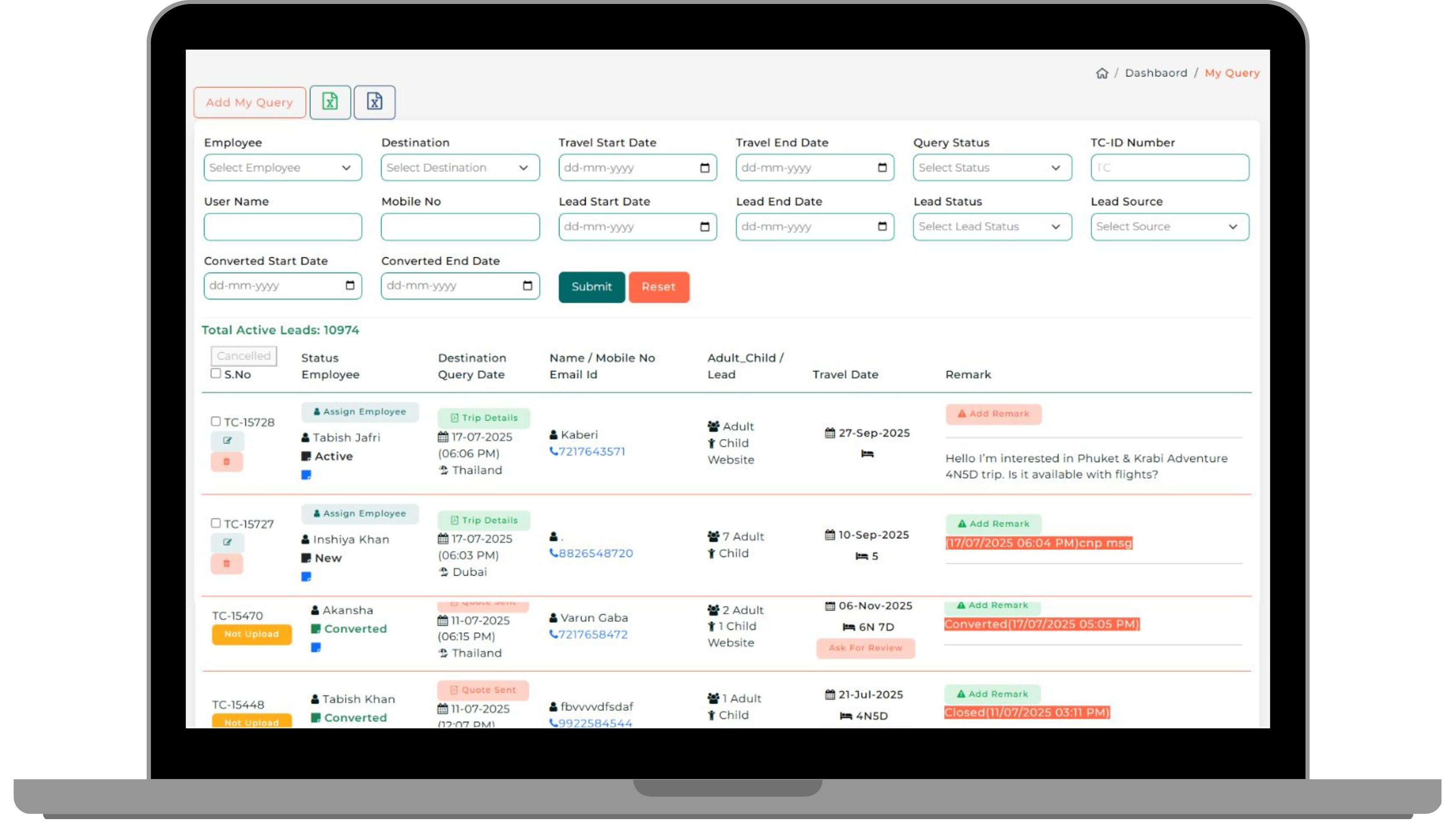The image size is (1456, 830).
Task: Reset the filter form
Action: [x=659, y=287]
